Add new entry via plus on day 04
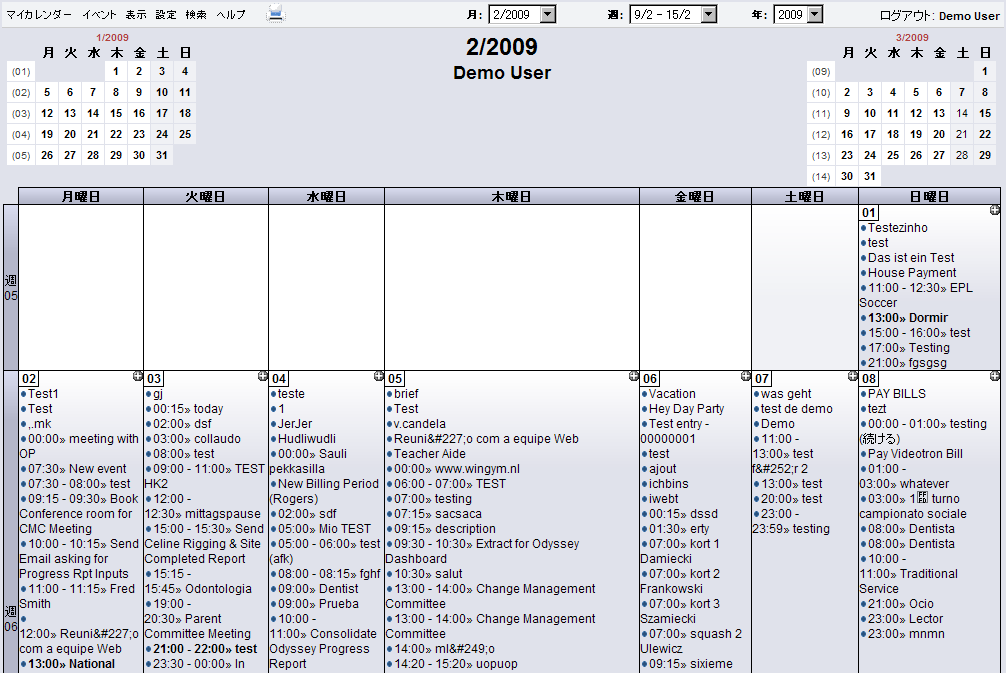Viewport: 1006px width, 673px height. coord(378,376)
